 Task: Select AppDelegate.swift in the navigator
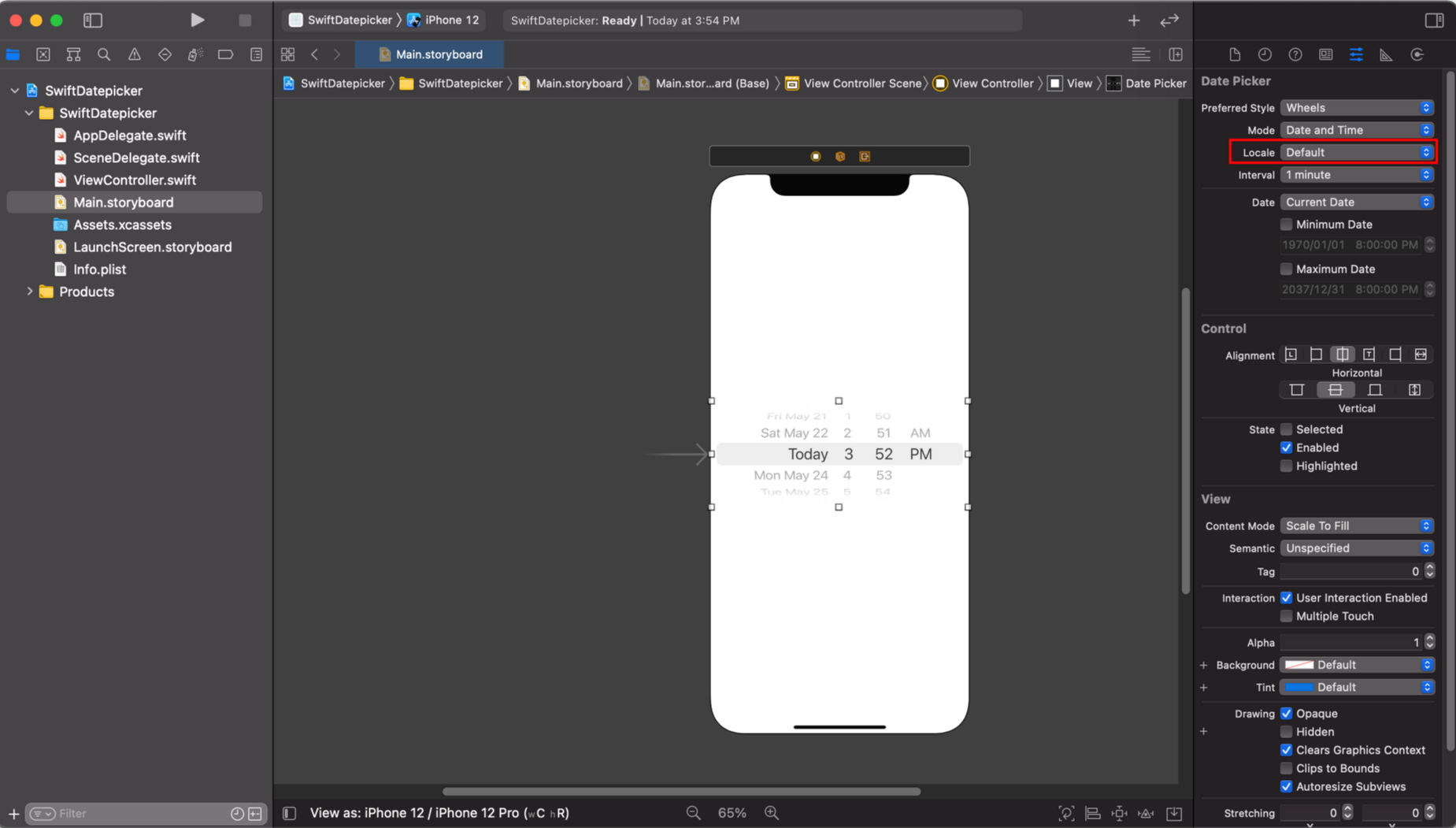[130, 136]
